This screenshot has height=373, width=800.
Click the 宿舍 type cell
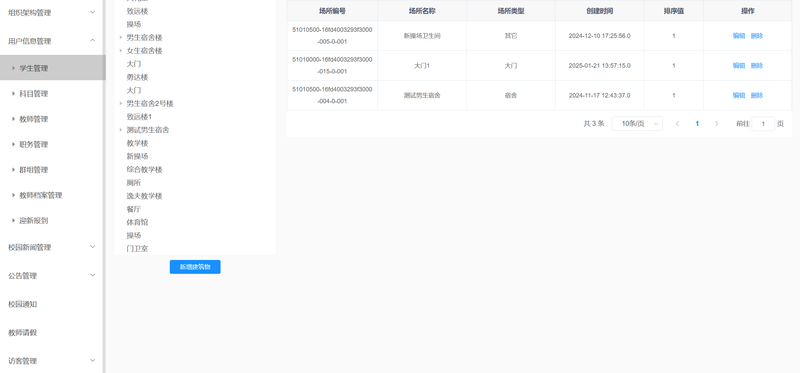point(511,95)
